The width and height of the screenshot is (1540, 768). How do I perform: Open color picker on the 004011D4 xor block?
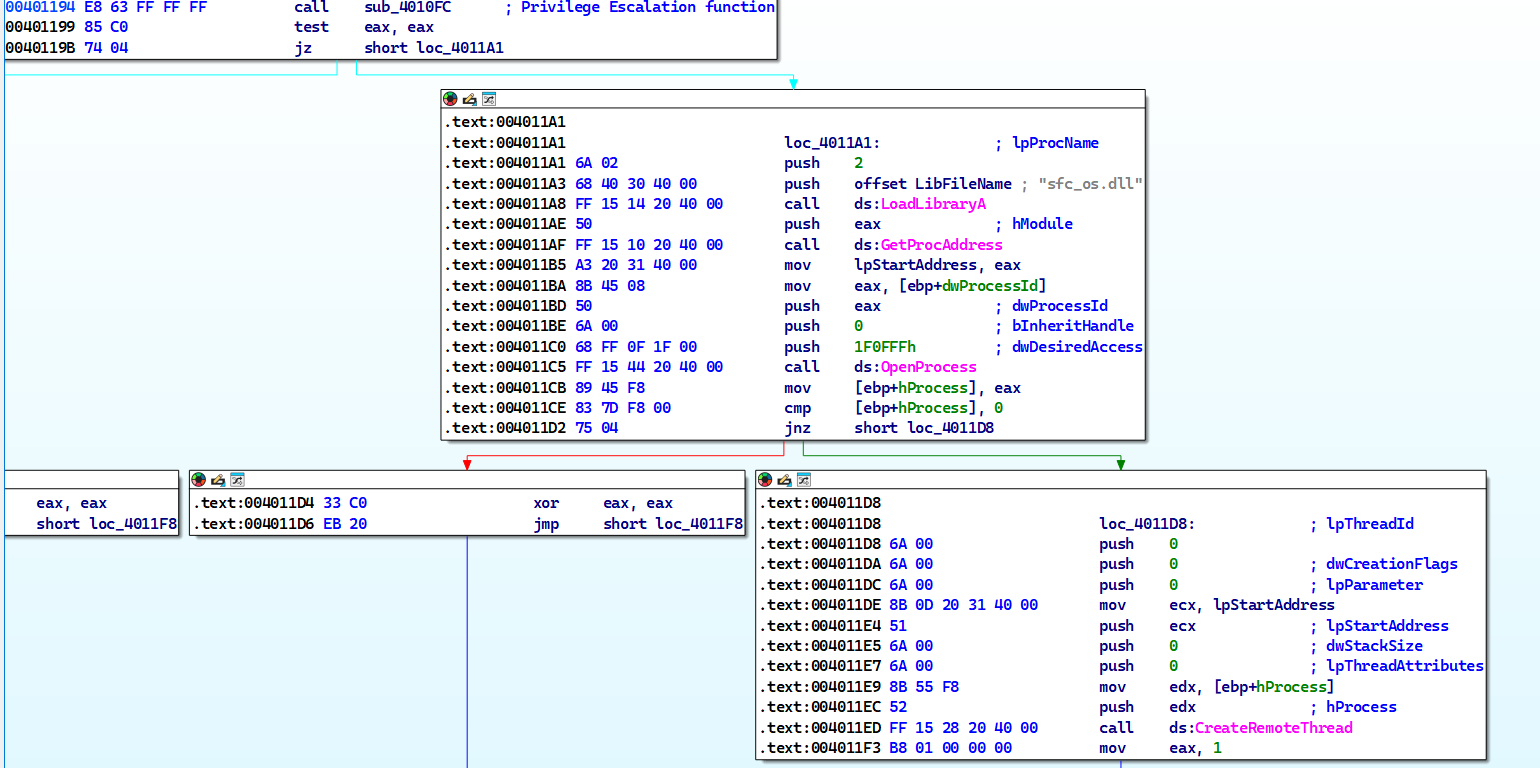(198, 480)
